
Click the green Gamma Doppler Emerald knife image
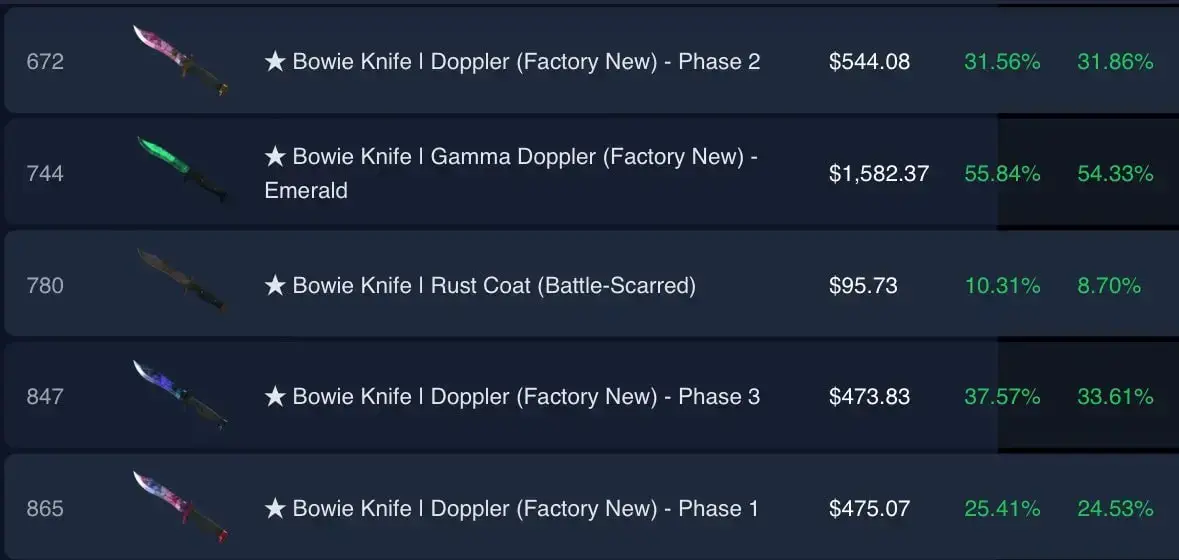pyautogui.click(x=182, y=170)
